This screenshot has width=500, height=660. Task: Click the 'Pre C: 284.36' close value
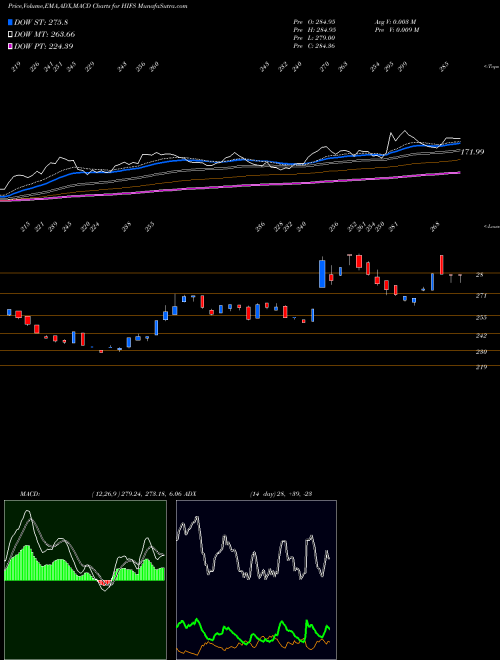[314, 46]
